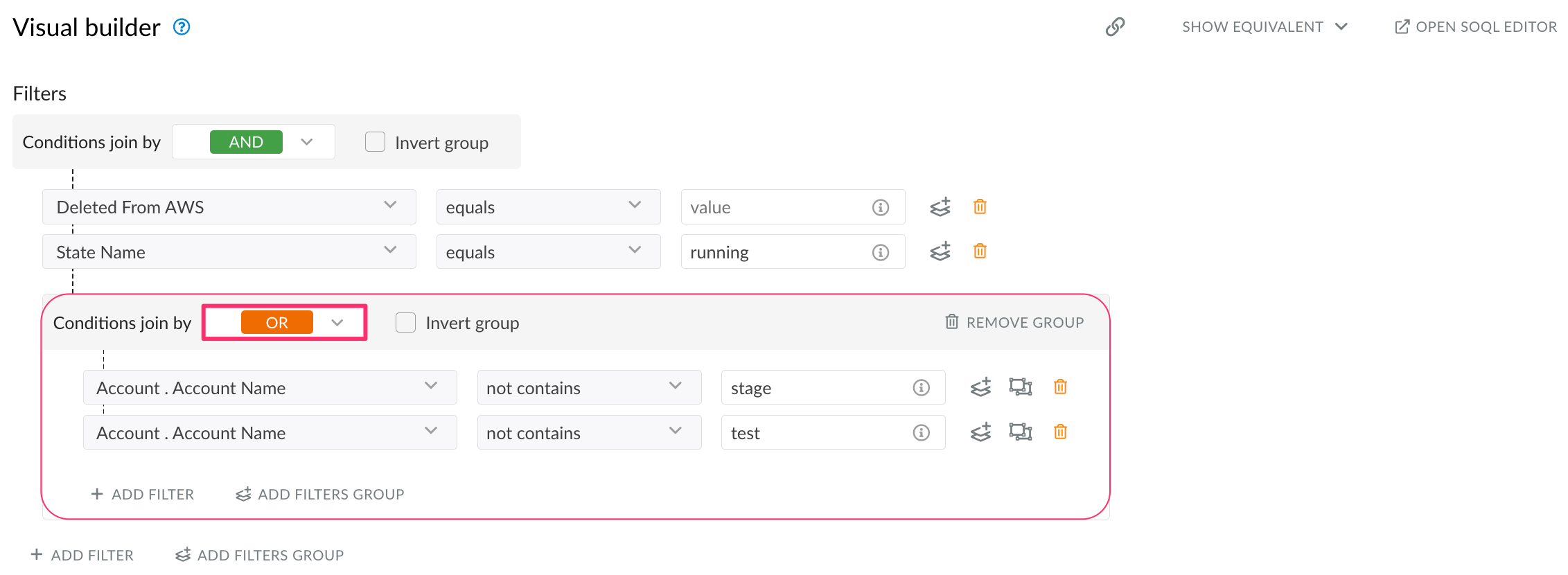Open SOQL Editor
Image resolution: width=1568 pixels, height=575 pixels.
coord(1475,27)
